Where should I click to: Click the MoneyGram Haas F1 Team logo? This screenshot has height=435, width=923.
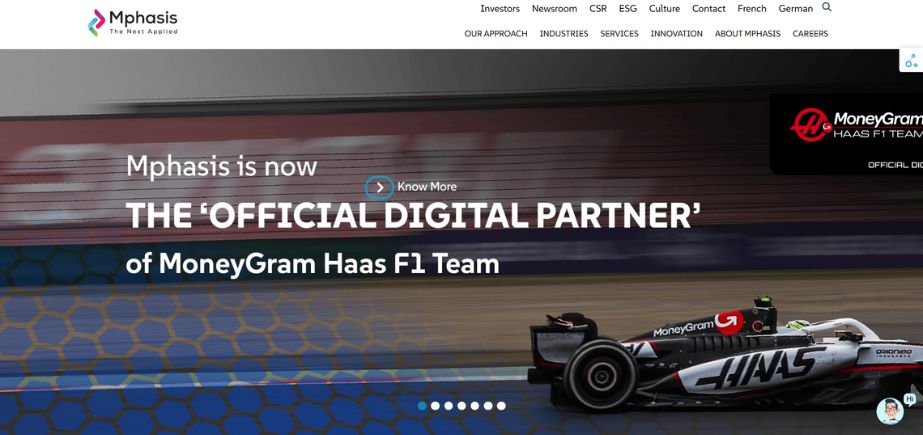pyautogui.click(x=856, y=124)
